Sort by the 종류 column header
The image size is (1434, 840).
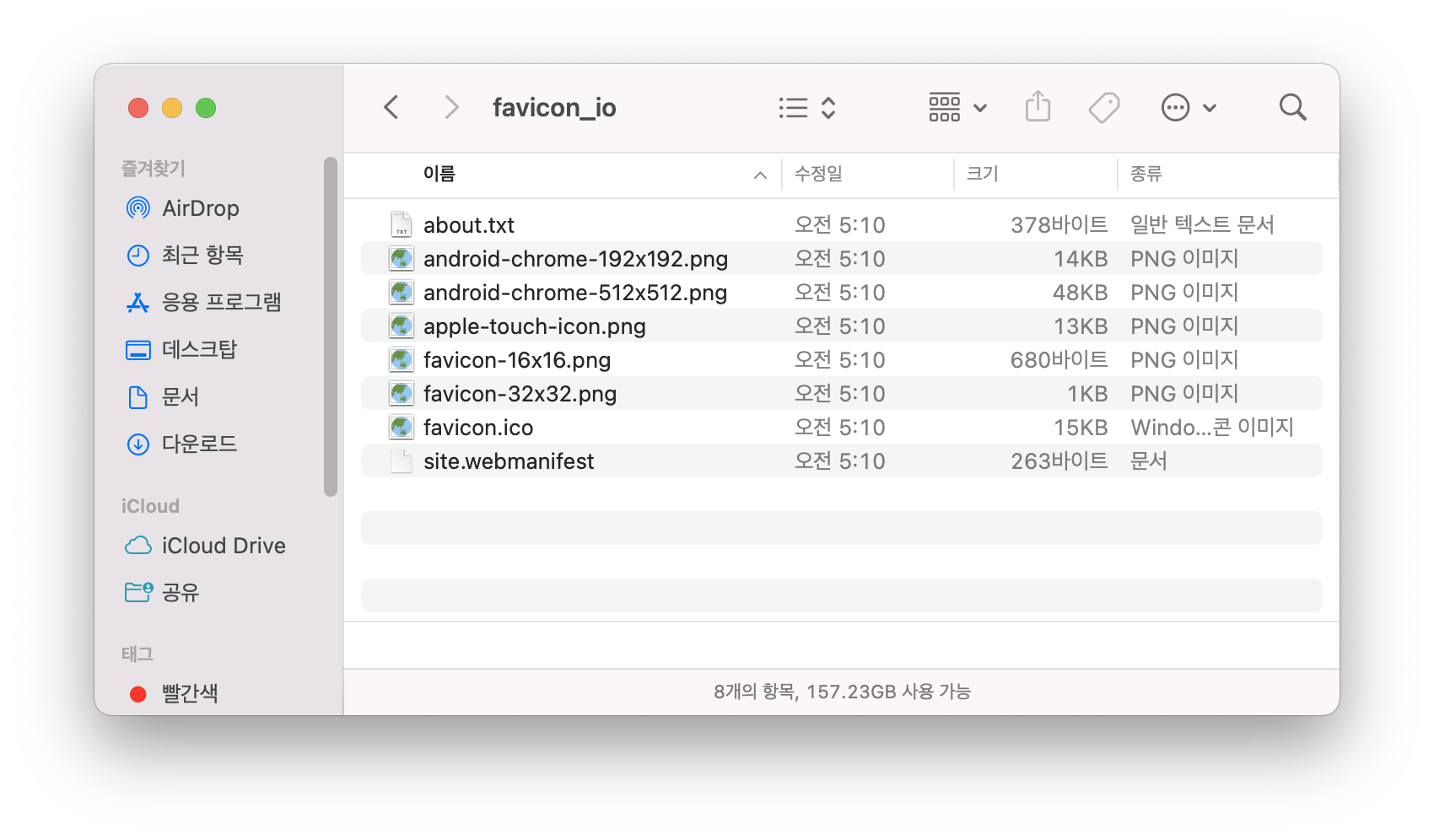coord(1146,174)
